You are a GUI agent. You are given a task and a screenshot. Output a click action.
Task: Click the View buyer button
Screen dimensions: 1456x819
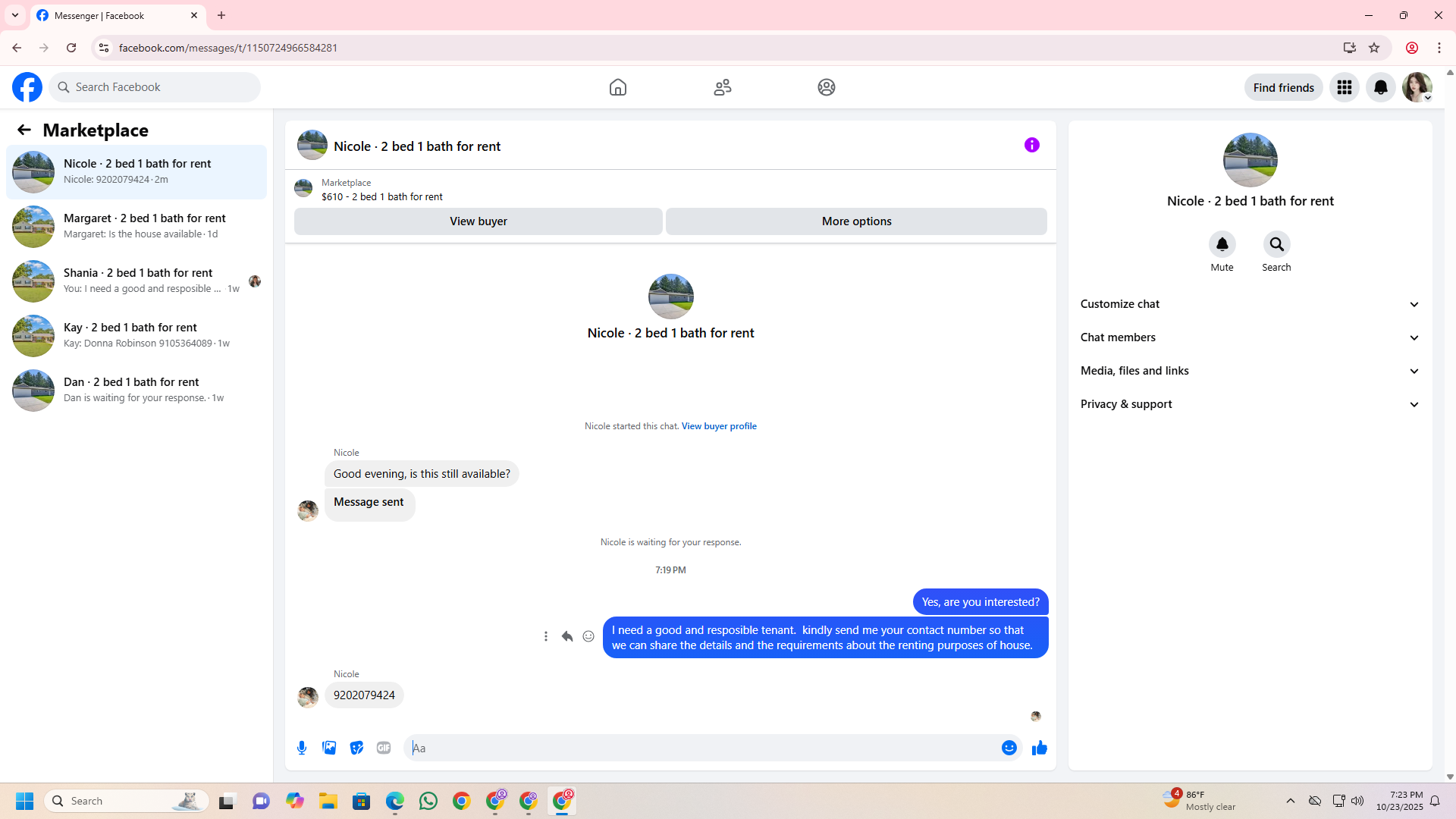point(478,221)
